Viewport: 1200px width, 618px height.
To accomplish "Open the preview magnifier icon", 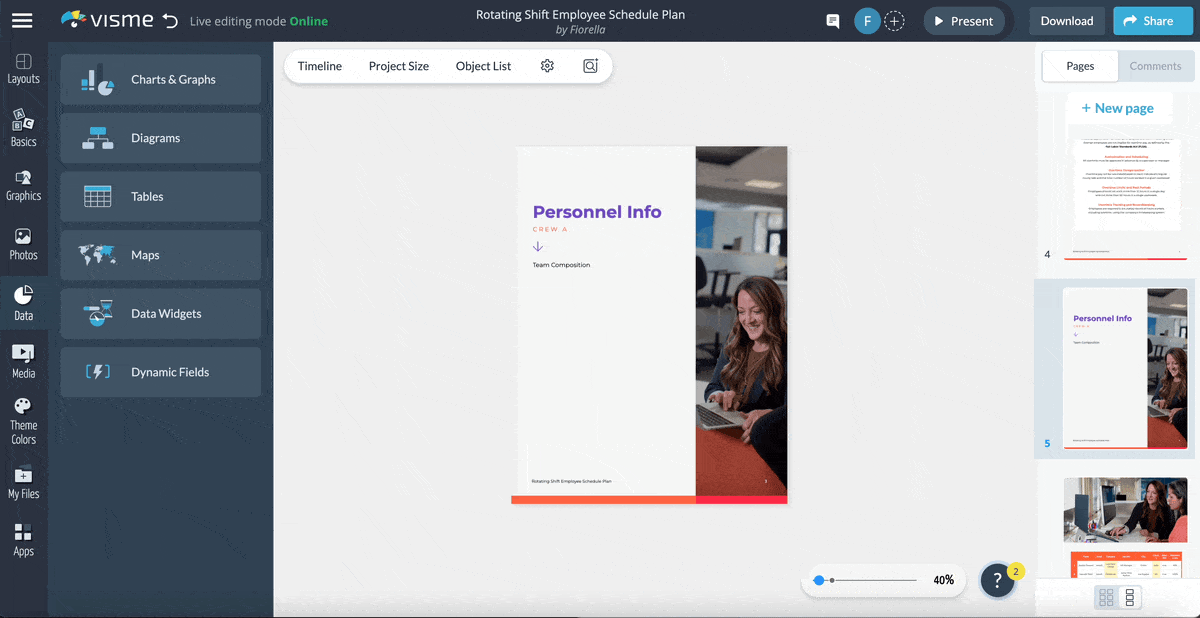I will click(590, 65).
